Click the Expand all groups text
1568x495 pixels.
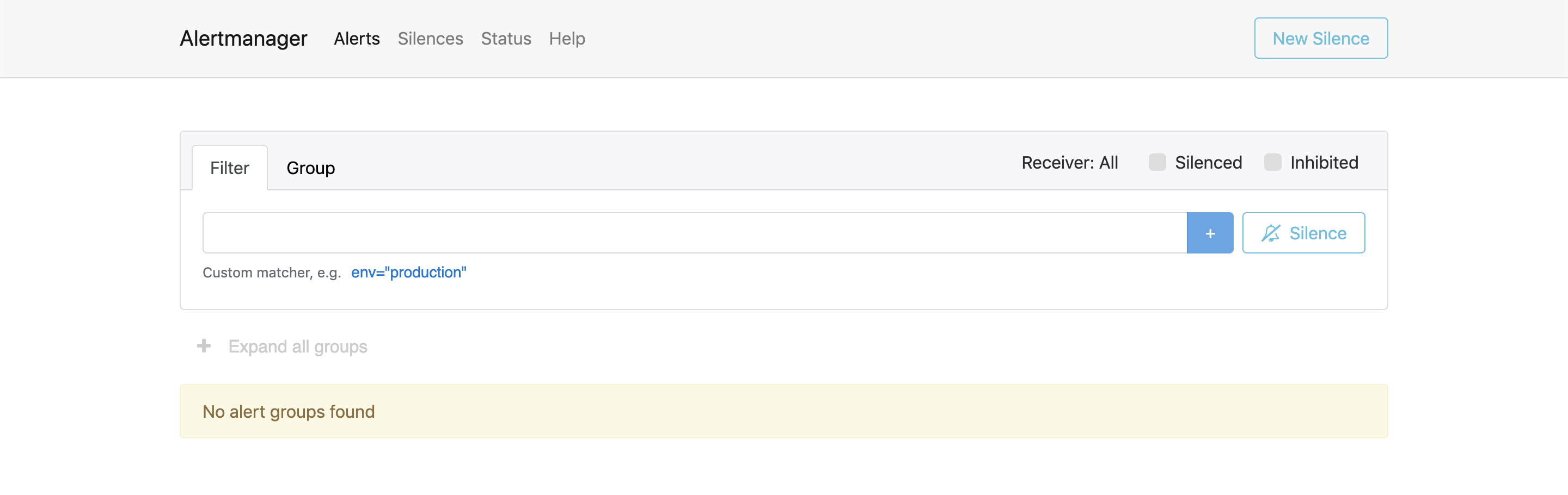click(x=298, y=346)
